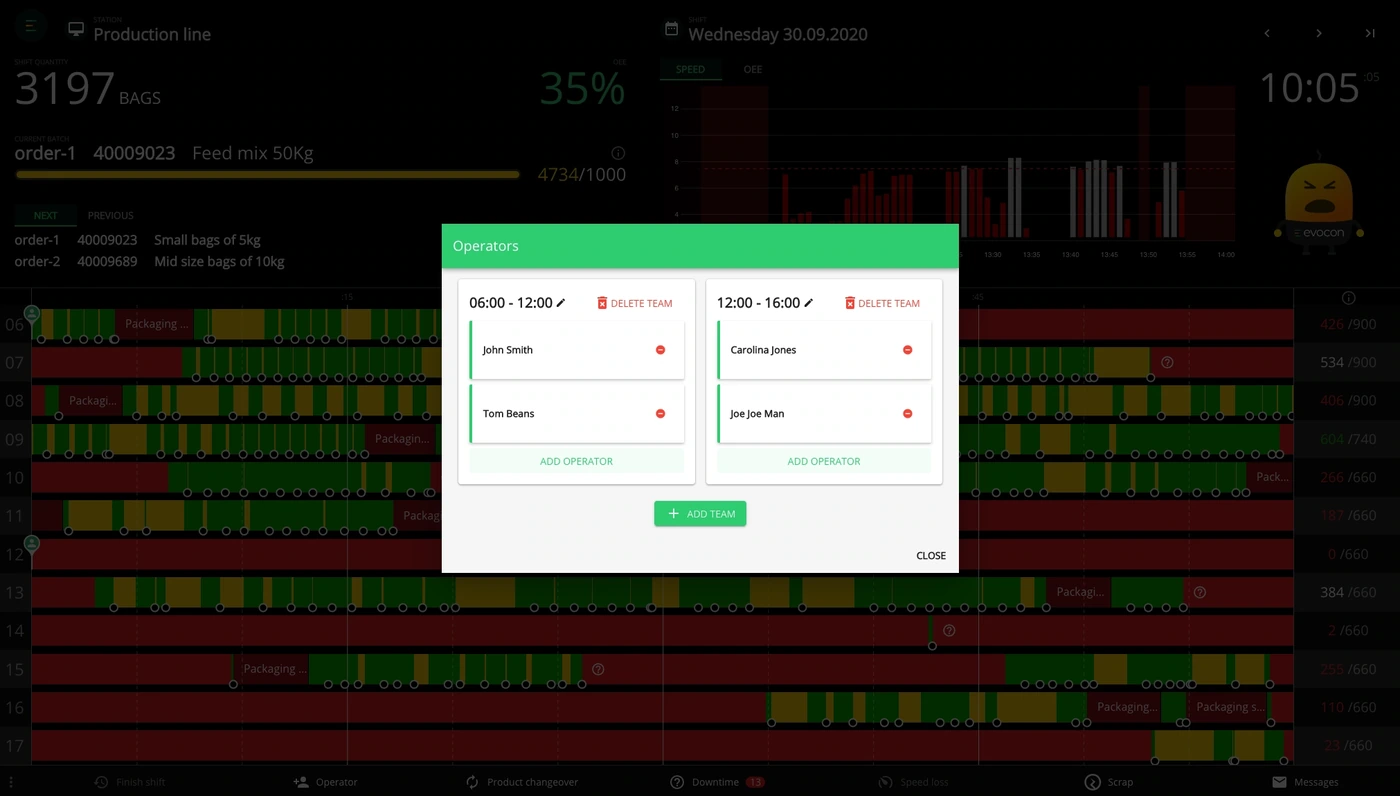The image size is (1400, 796).
Task: Go to next shift arrow
Action: pos(1319,33)
